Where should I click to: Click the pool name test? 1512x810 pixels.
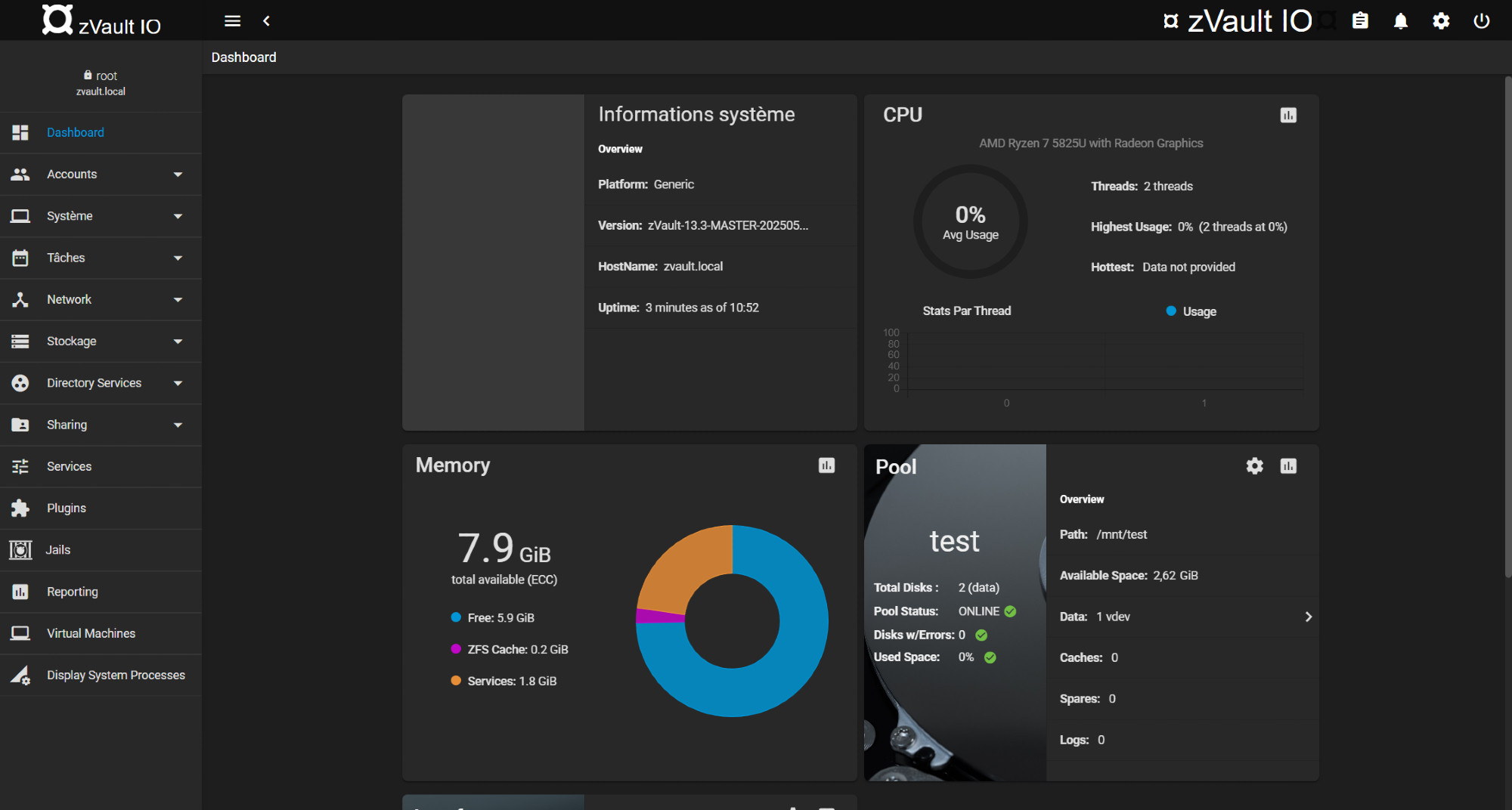(954, 541)
